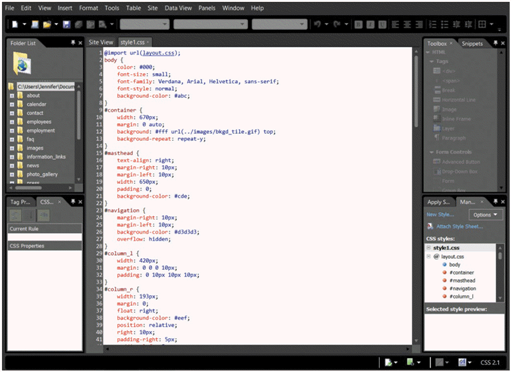Expand the dropdown arrow next to Open folder
Viewport: 512px width, 372px height.
56,24
